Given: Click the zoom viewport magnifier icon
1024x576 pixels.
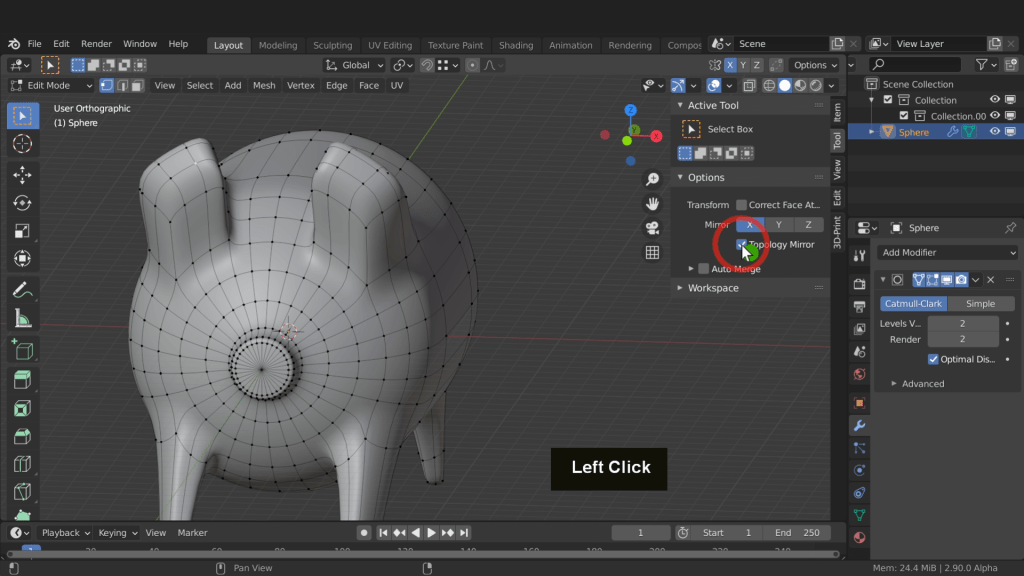Looking at the screenshot, I should click(652, 179).
